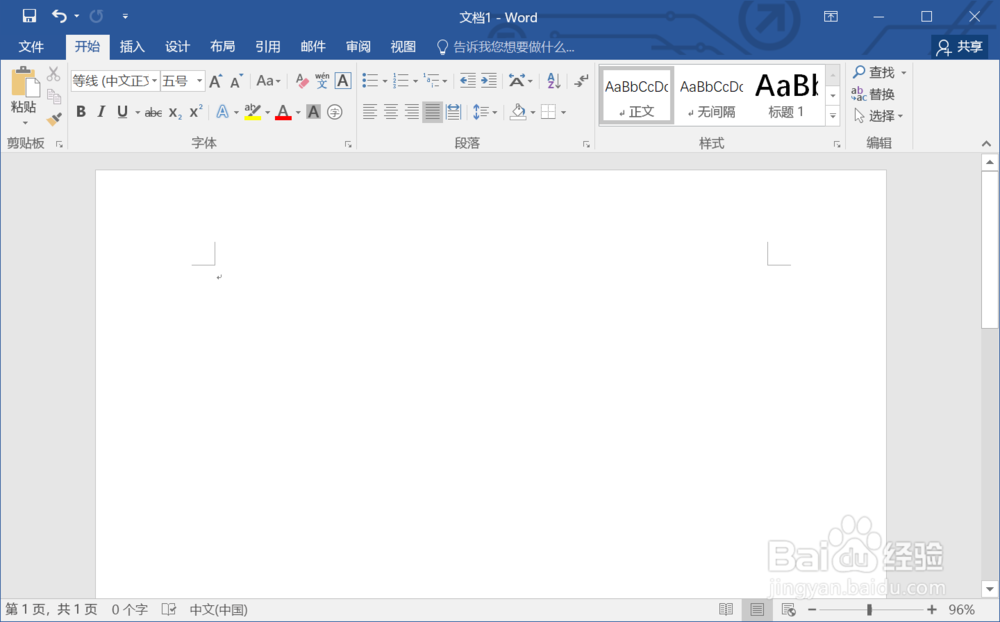
Task: Click the tell me search box
Action: click(506, 47)
